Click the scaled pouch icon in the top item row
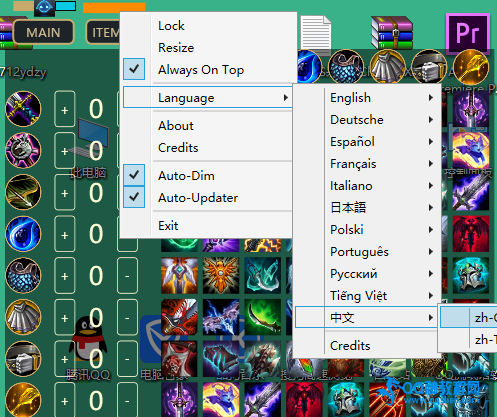The image size is (497, 417). click(x=346, y=67)
